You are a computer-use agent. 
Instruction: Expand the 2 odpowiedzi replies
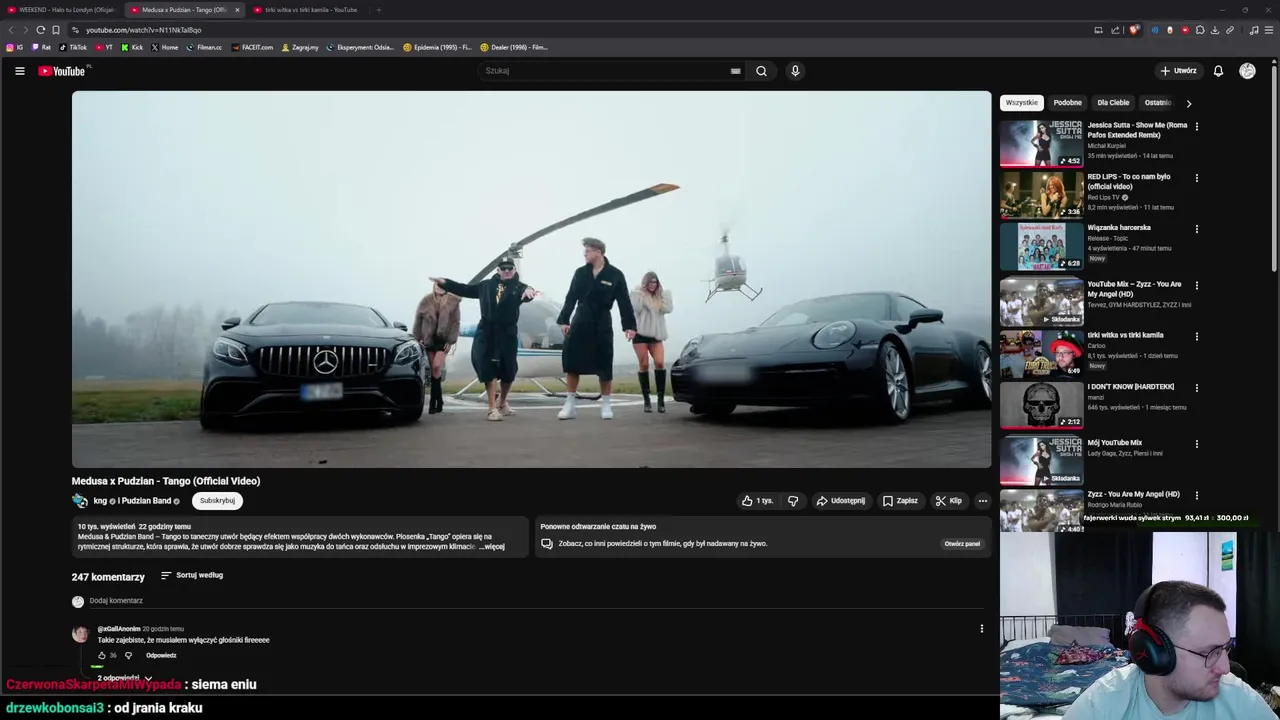coord(124,678)
